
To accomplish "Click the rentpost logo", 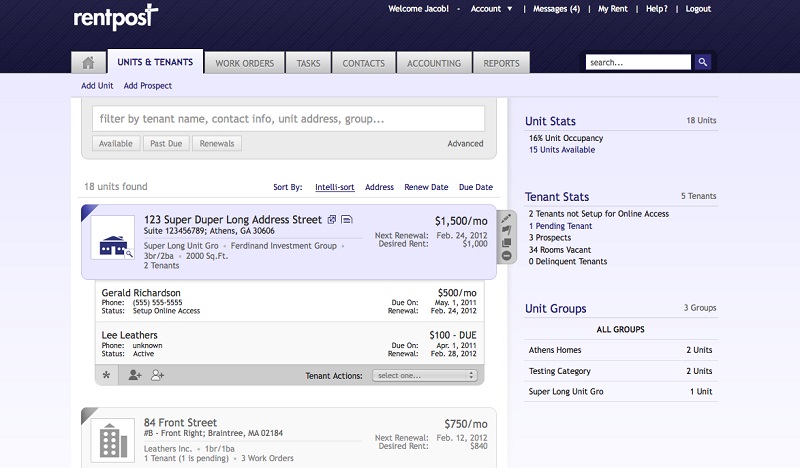I will pyautogui.click(x=116, y=17).
